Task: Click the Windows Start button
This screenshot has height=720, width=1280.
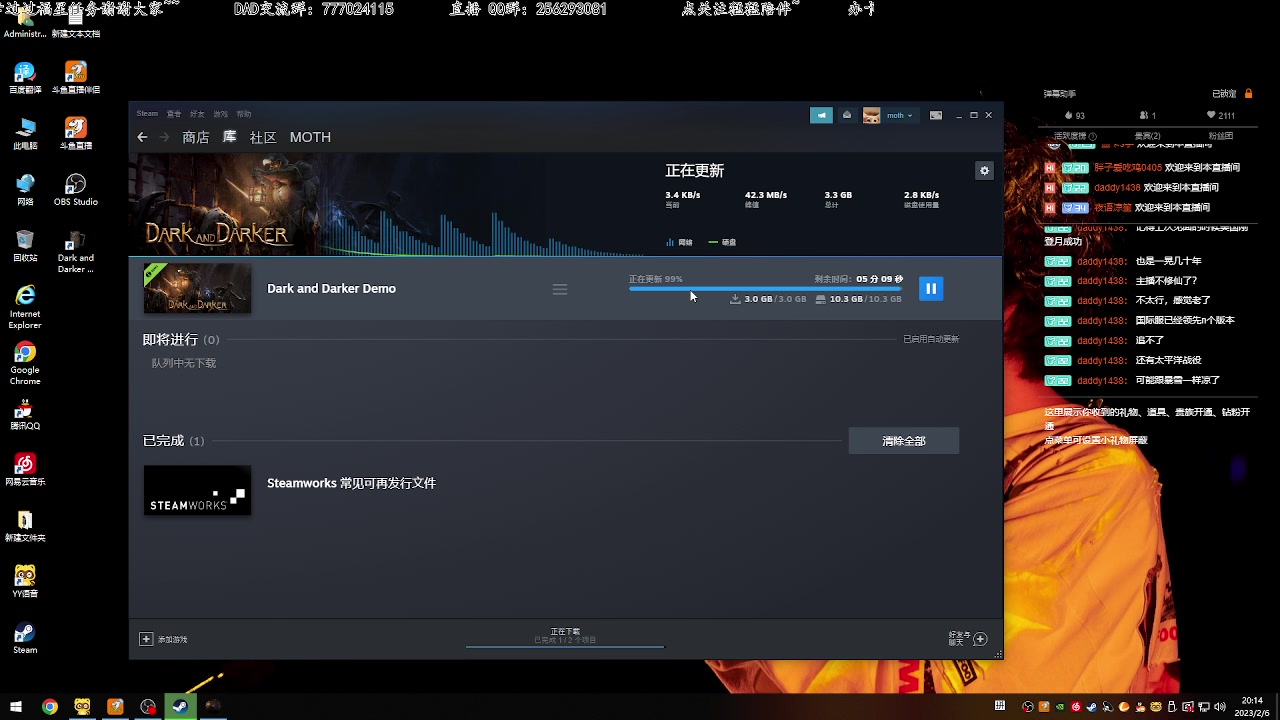Action: pyautogui.click(x=16, y=706)
